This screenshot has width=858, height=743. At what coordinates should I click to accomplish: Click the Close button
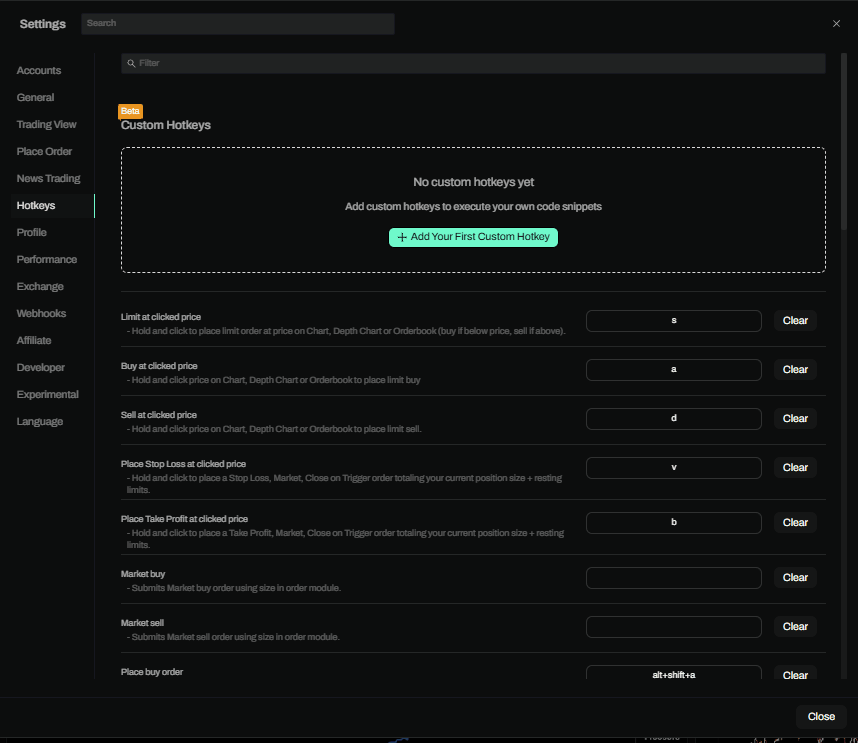[821, 716]
